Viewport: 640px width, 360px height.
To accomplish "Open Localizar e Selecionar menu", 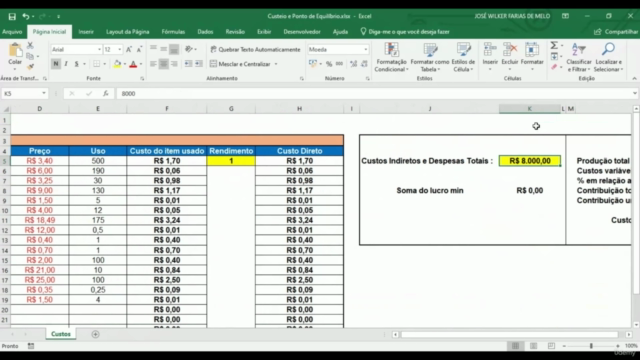I will tap(608, 57).
